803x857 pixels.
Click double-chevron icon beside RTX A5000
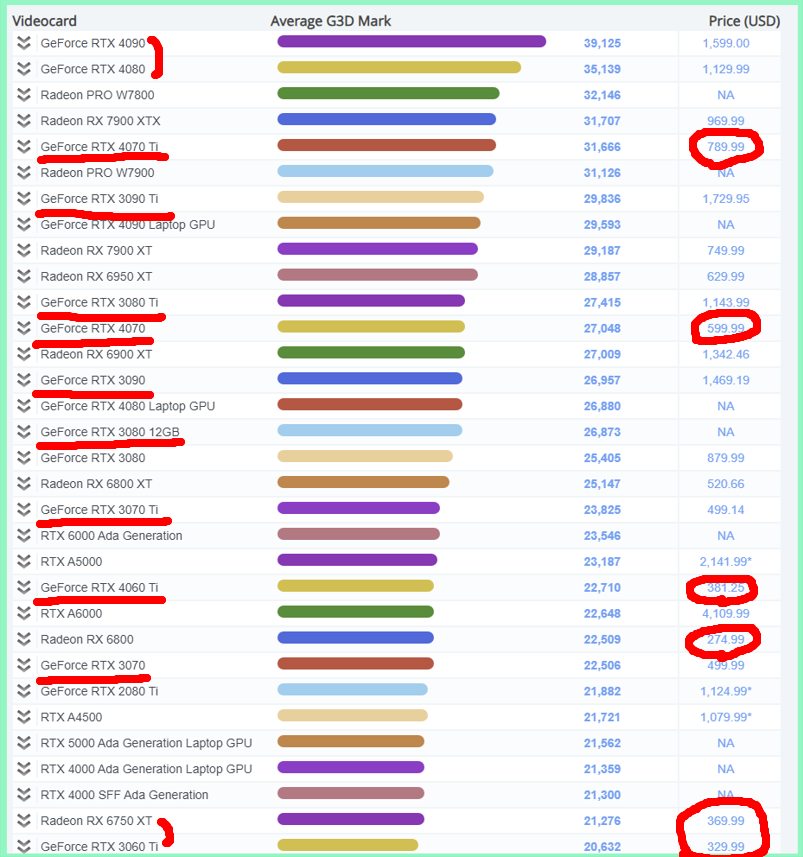point(24,561)
